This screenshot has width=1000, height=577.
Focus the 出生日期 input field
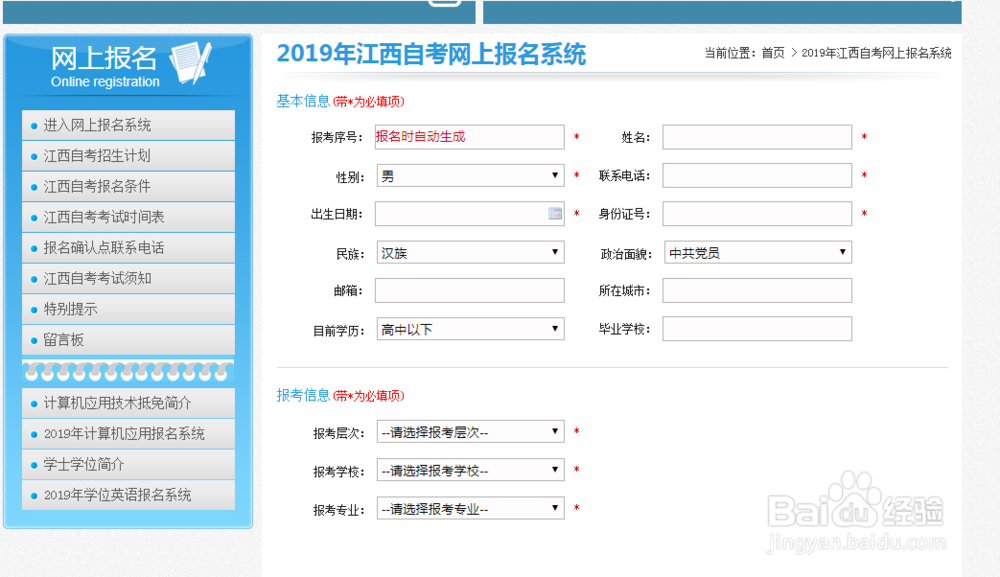coord(470,214)
